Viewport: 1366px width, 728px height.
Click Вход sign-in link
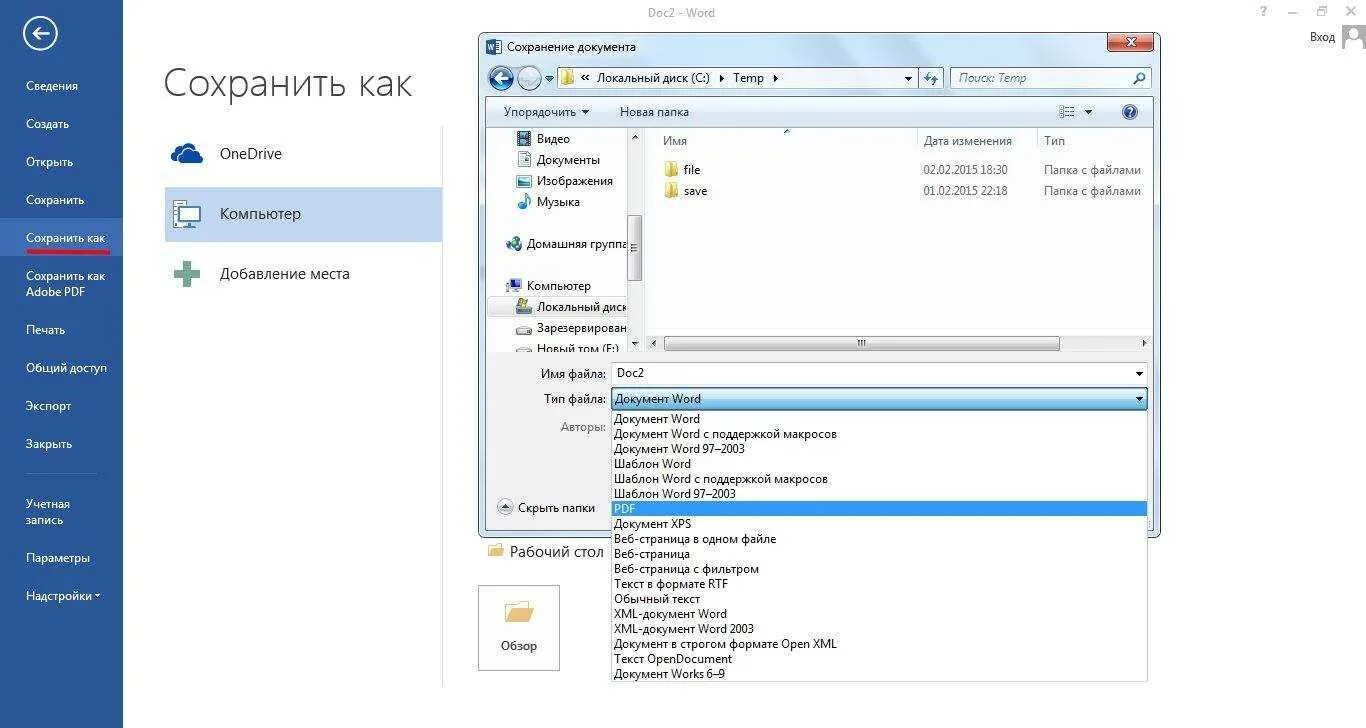click(x=1322, y=37)
